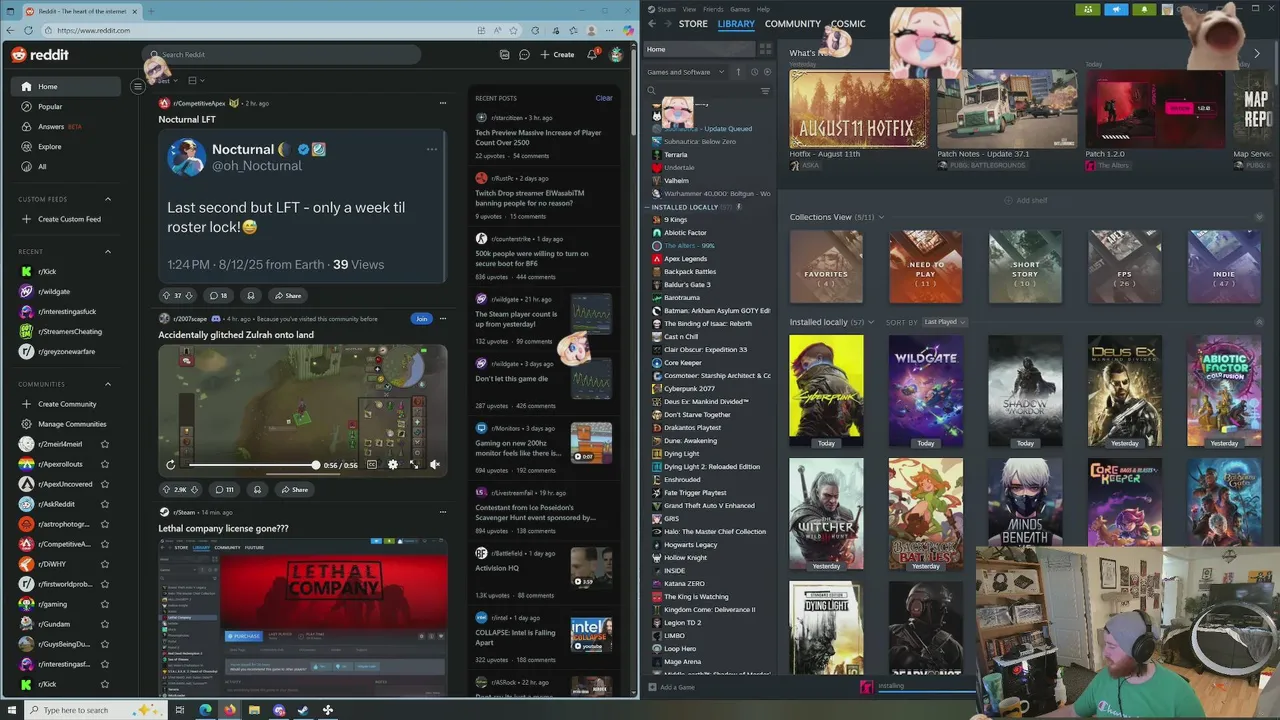1280x720 pixels.
Task: Open Steam library advanced filter icon
Action: (x=765, y=91)
